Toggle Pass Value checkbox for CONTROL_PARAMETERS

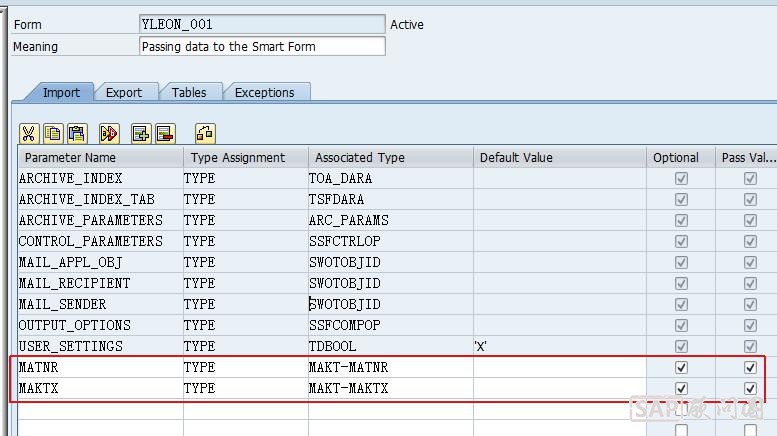coord(750,241)
